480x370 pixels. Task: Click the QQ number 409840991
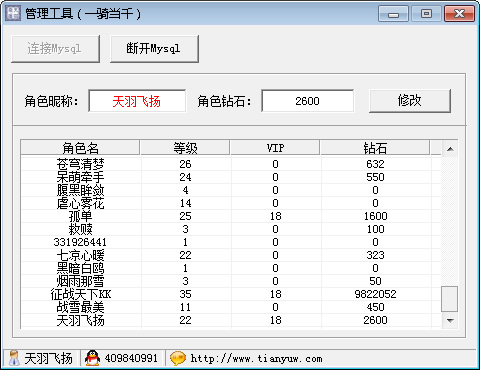pos(131,358)
